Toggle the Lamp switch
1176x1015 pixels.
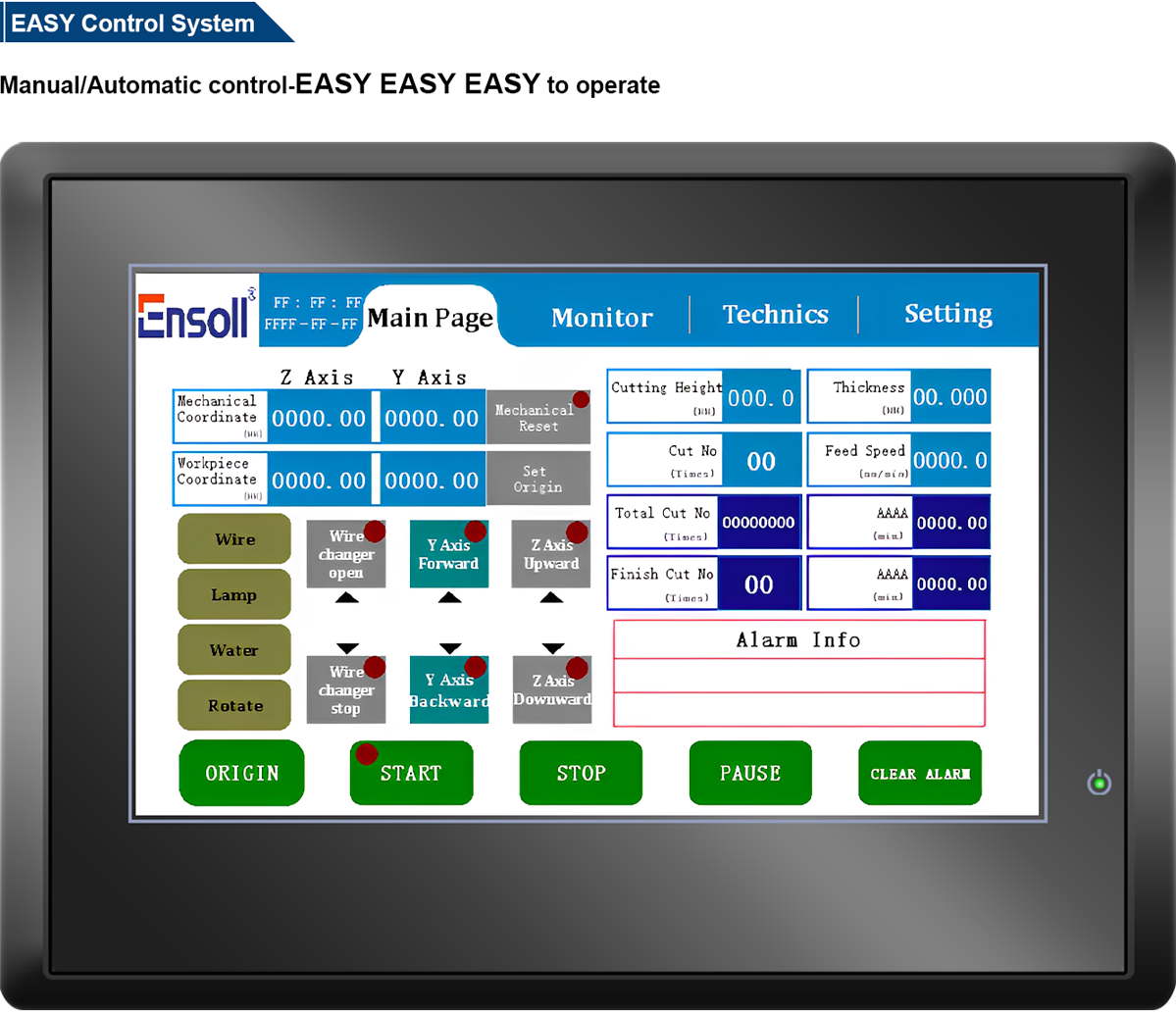point(234,594)
